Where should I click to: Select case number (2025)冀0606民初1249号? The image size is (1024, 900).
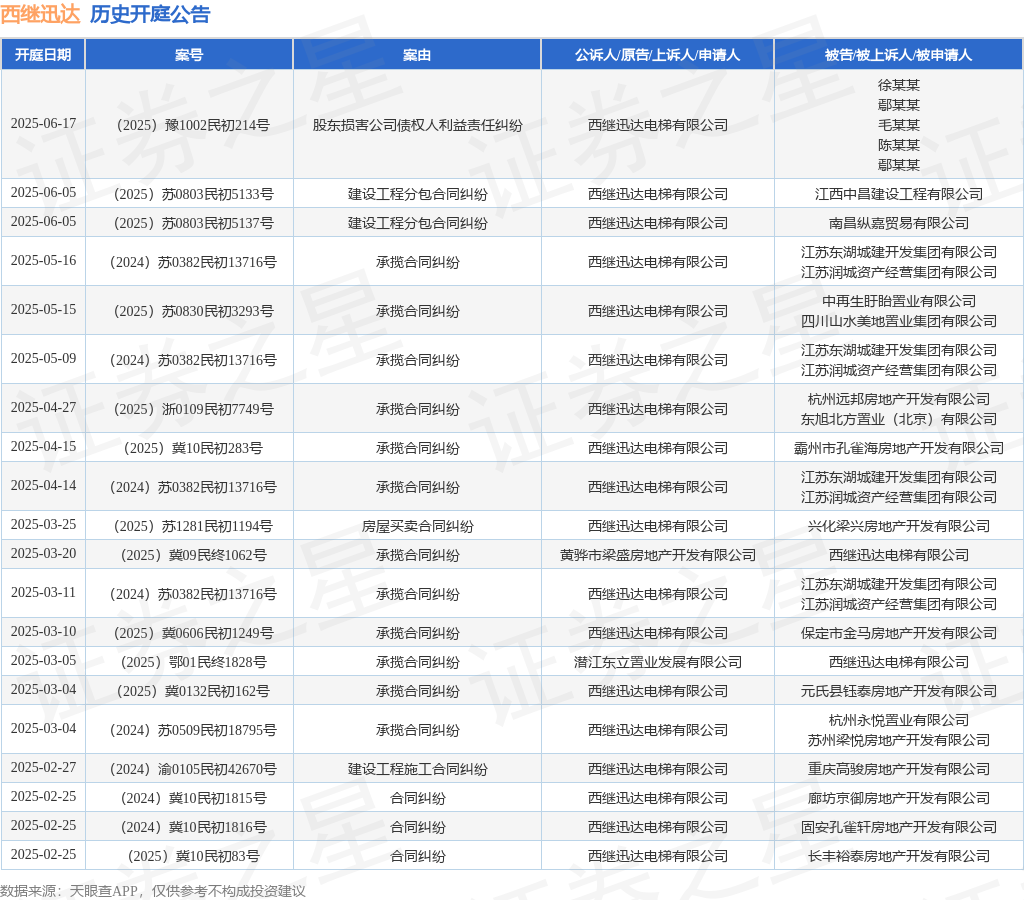click(x=189, y=633)
